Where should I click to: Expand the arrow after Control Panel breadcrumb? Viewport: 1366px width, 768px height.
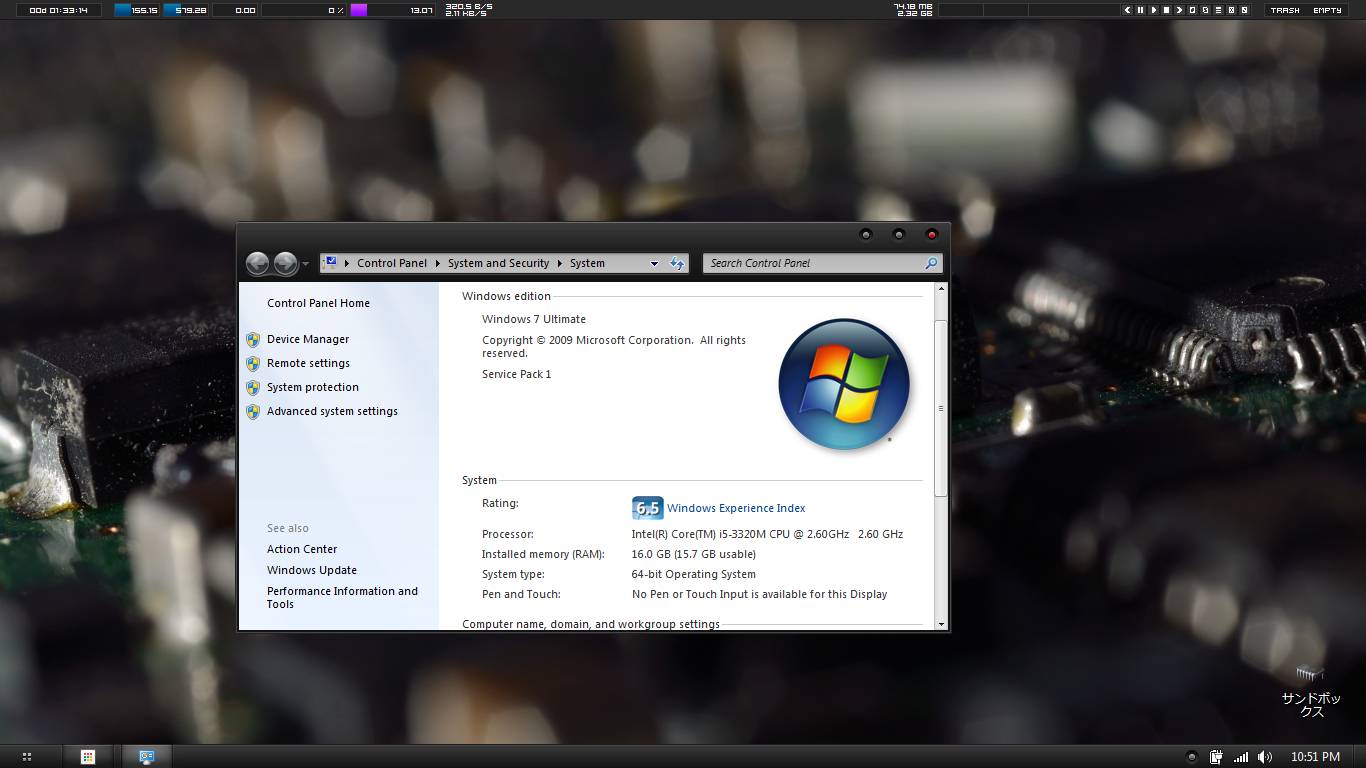click(438, 264)
